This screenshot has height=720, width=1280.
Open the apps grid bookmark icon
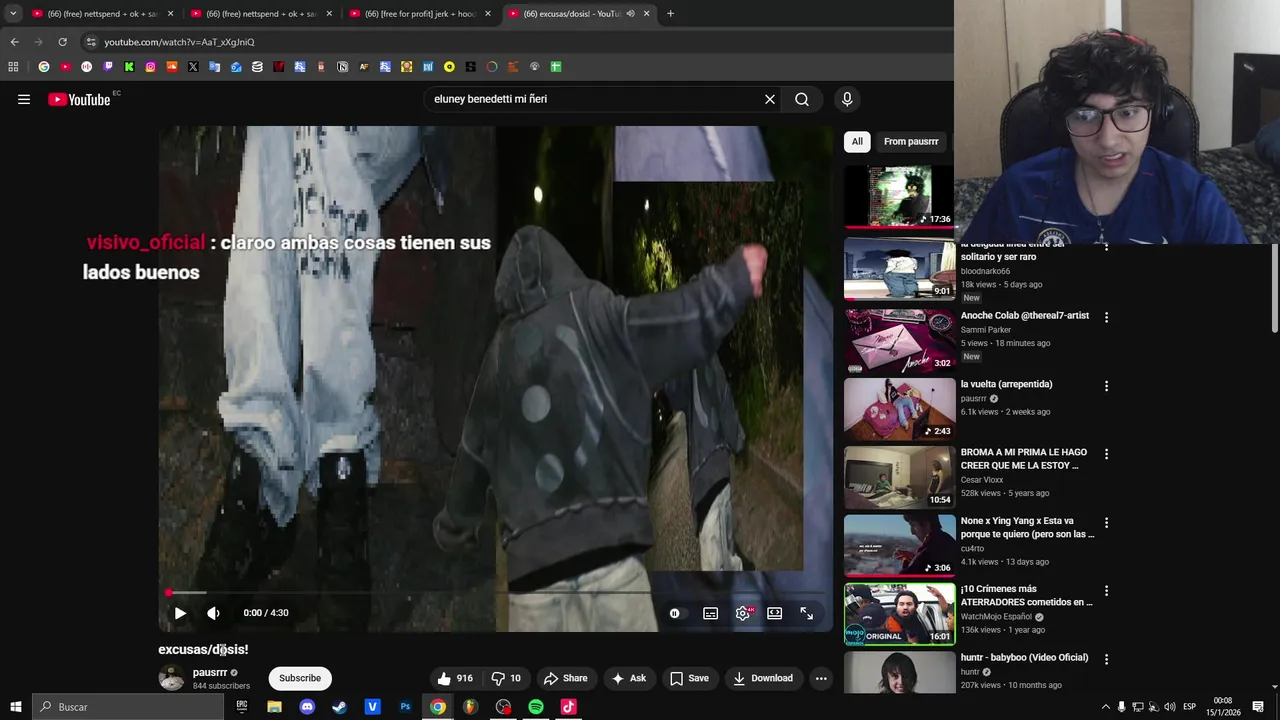tap(13, 67)
